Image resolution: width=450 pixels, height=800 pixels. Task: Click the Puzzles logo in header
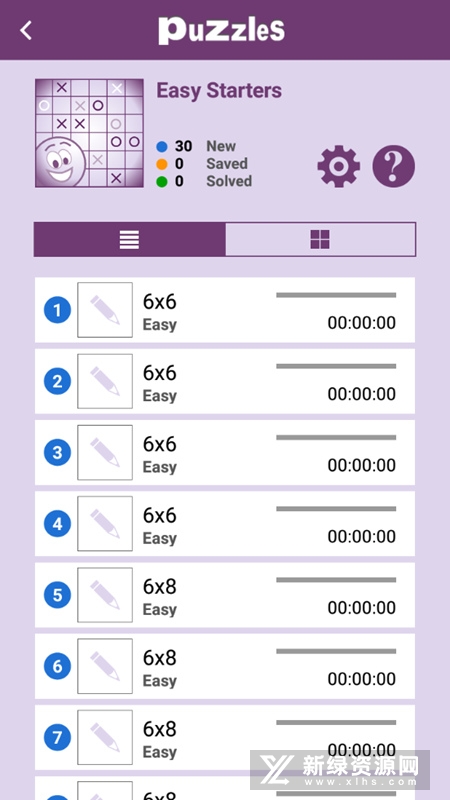pos(221,31)
